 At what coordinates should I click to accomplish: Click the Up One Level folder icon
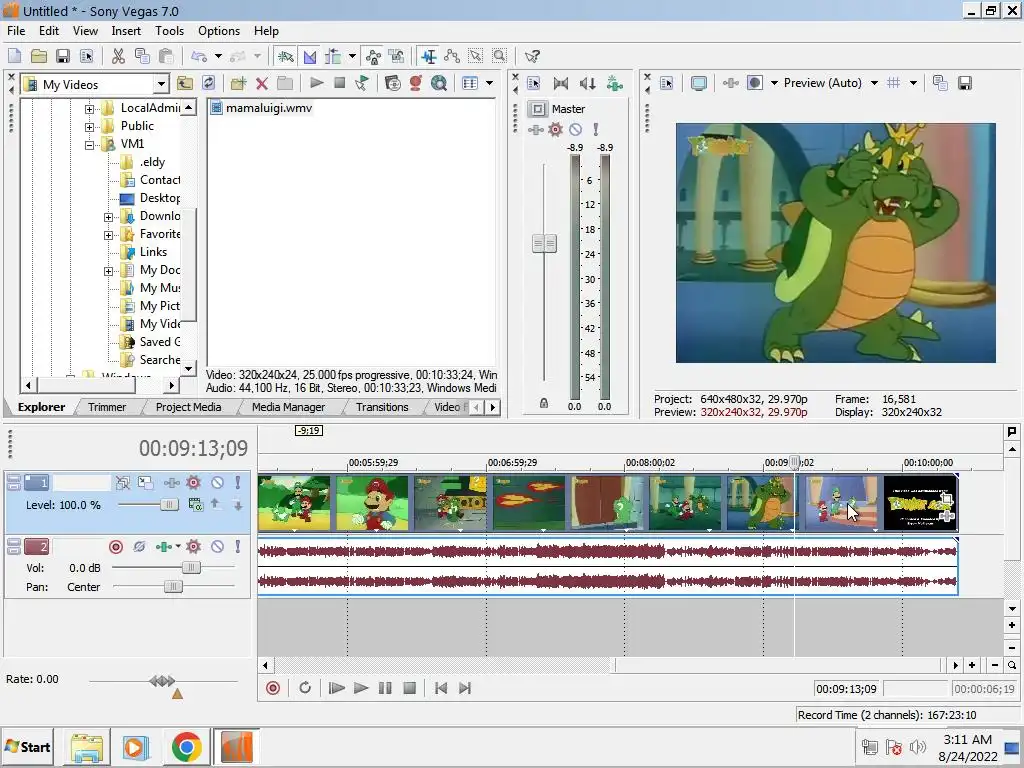(185, 83)
